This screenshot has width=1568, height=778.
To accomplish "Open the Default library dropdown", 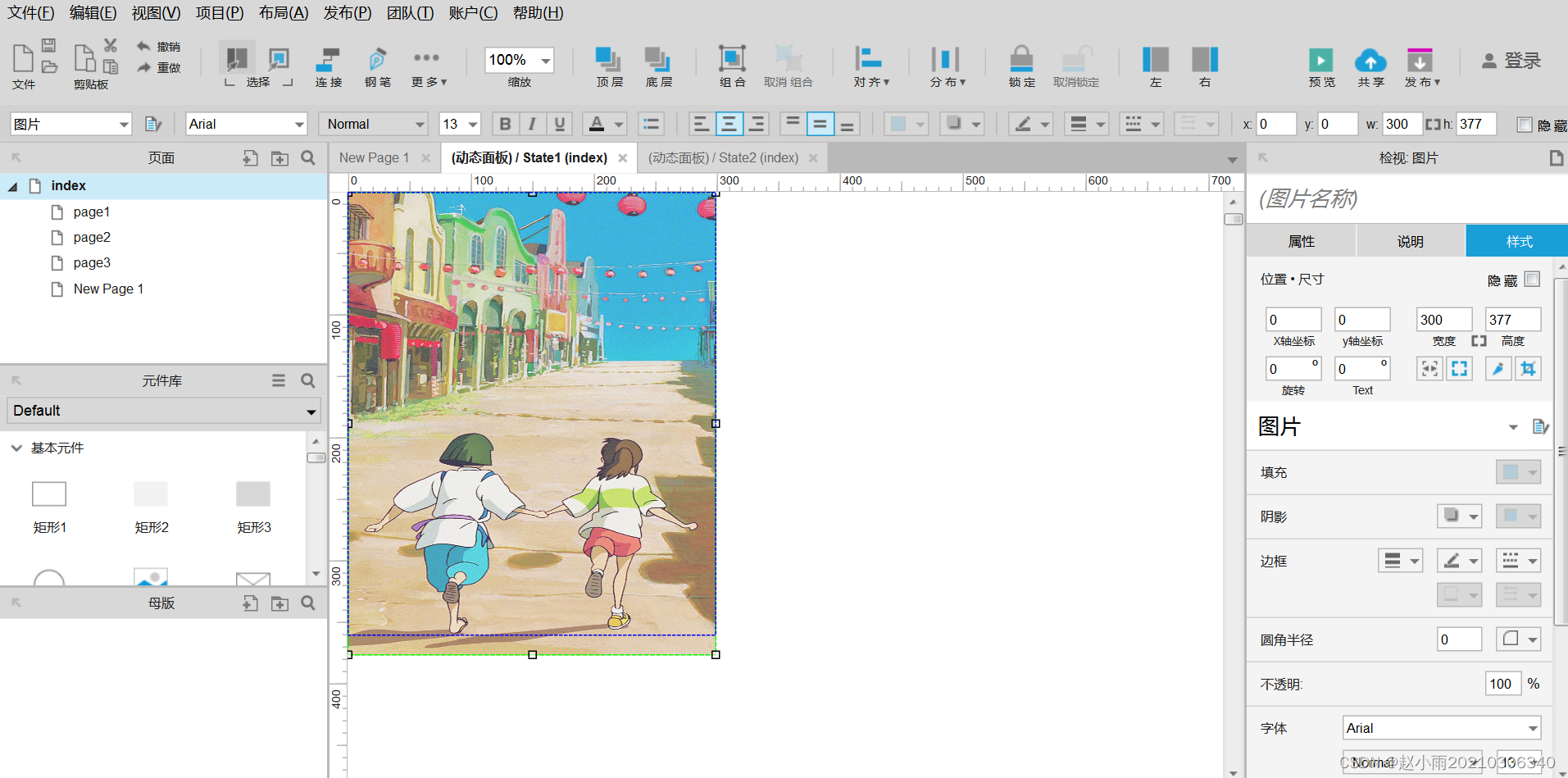I will 163,411.
